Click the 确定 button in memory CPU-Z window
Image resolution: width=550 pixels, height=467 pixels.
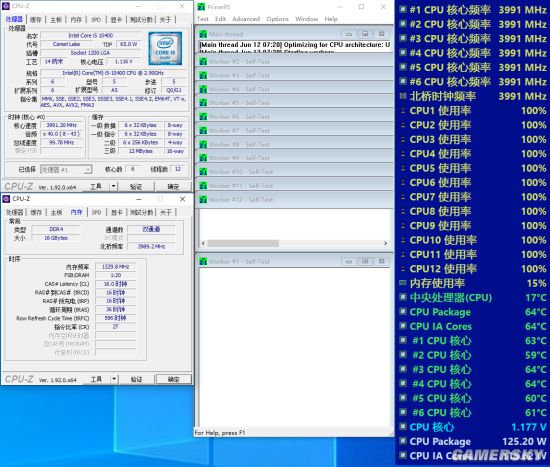point(174,379)
